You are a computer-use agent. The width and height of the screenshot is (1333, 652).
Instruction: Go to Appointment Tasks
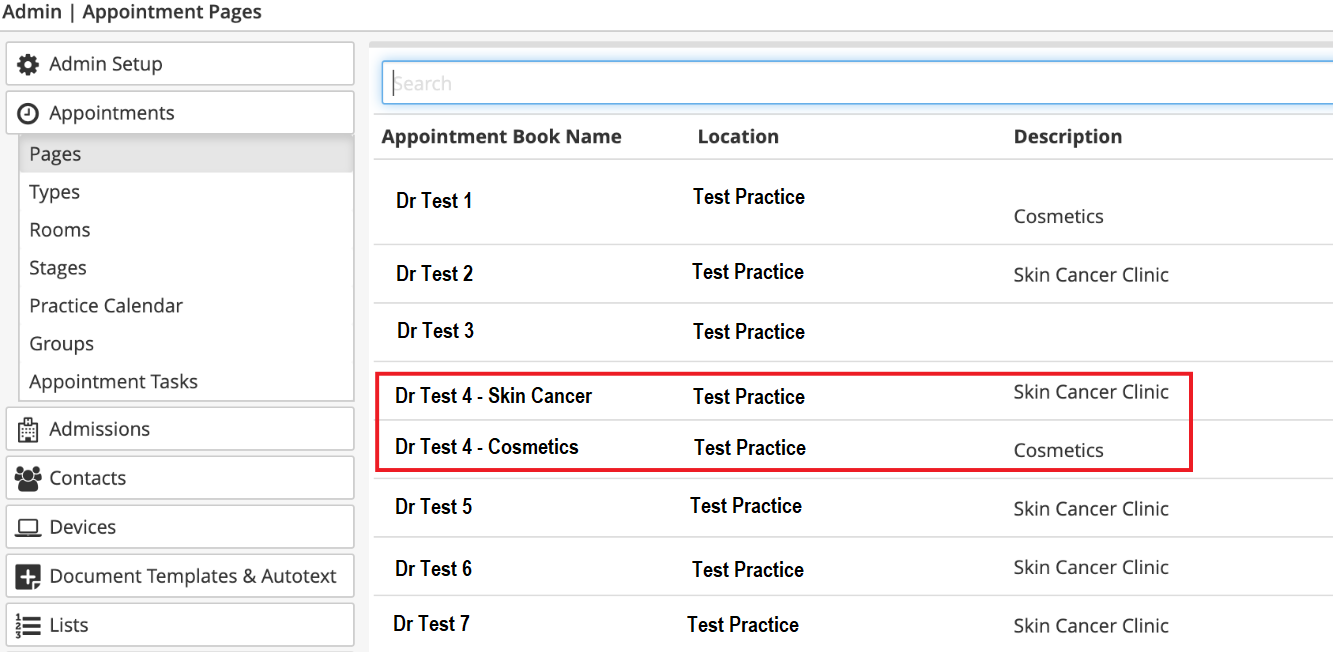(113, 382)
